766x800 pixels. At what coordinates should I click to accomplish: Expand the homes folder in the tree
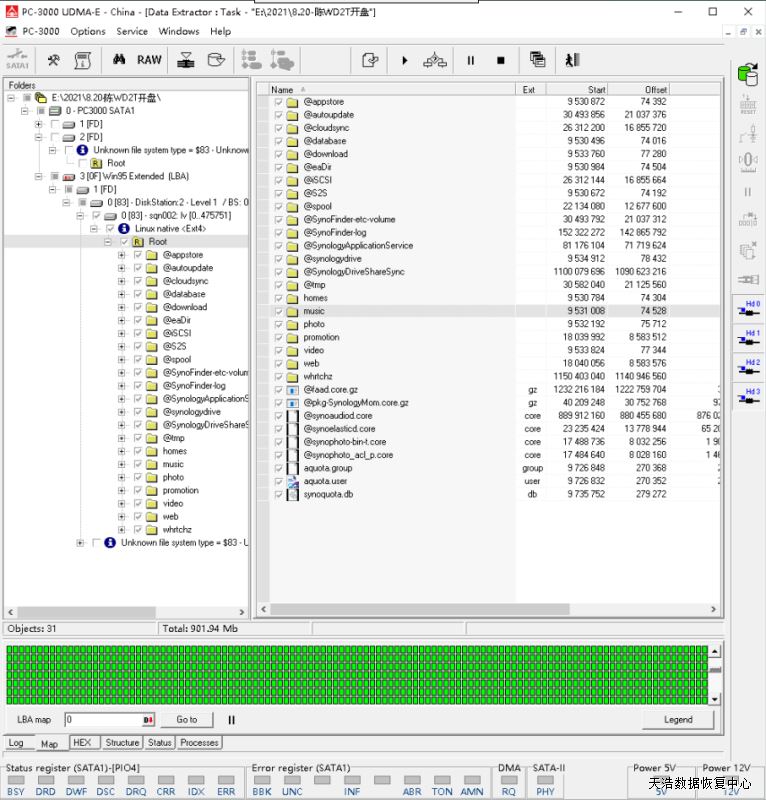point(122,451)
